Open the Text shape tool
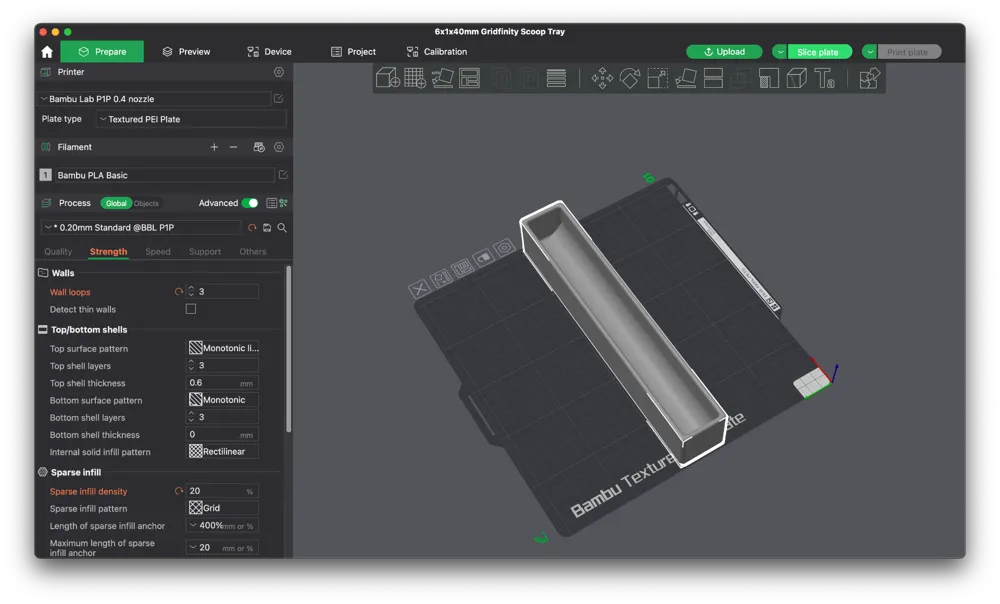Screen dimensions: 1000x604 (824, 78)
